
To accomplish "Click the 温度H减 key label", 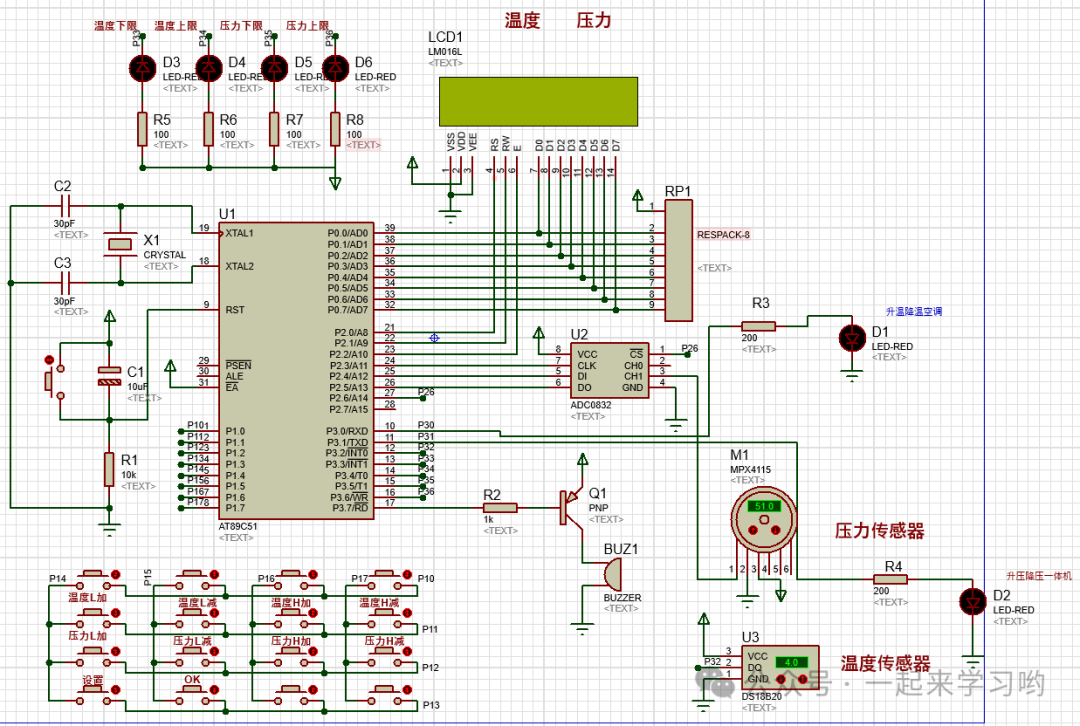I will (379, 603).
